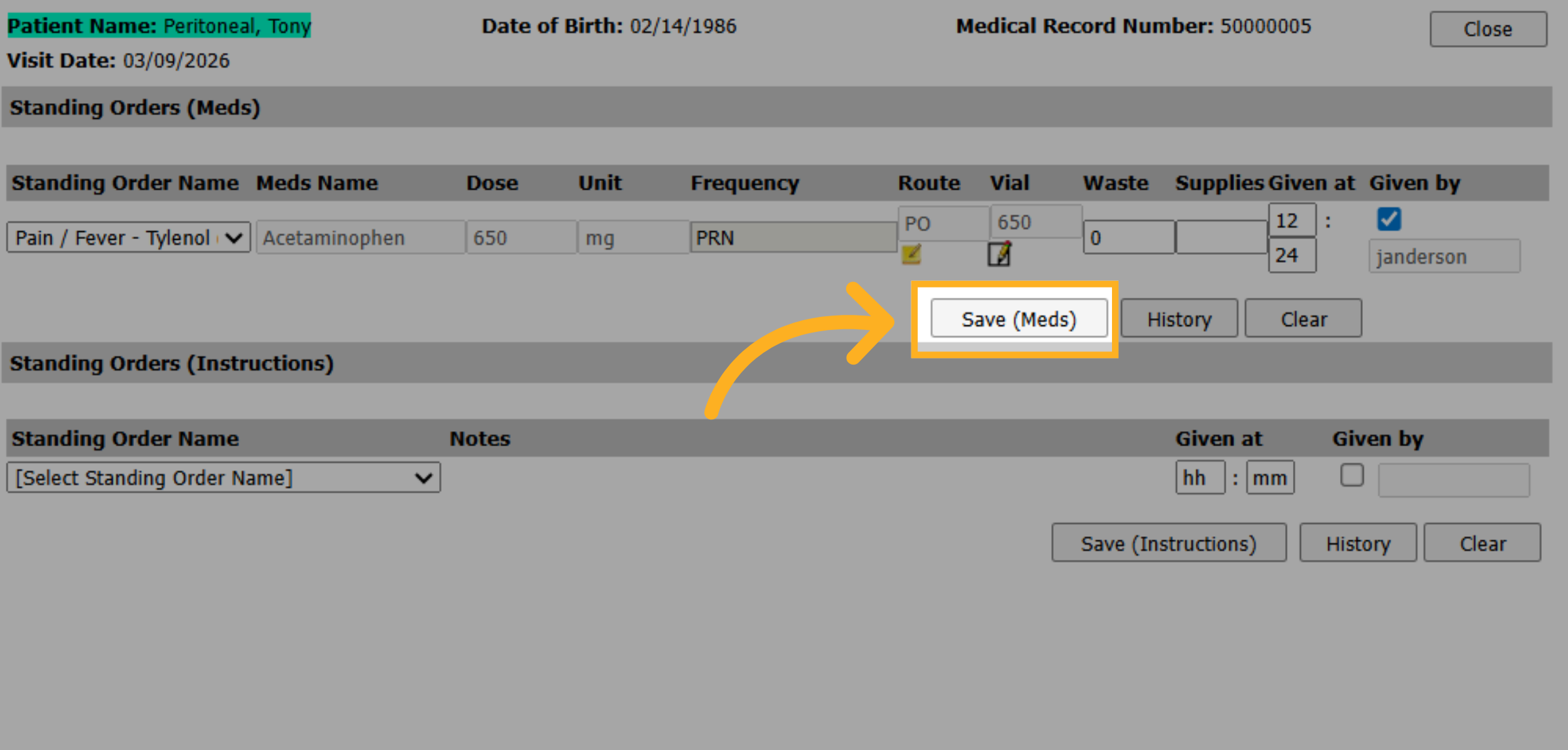1568x750 pixels.
Task: Click the Given at hour field showing 12
Action: [x=1292, y=220]
